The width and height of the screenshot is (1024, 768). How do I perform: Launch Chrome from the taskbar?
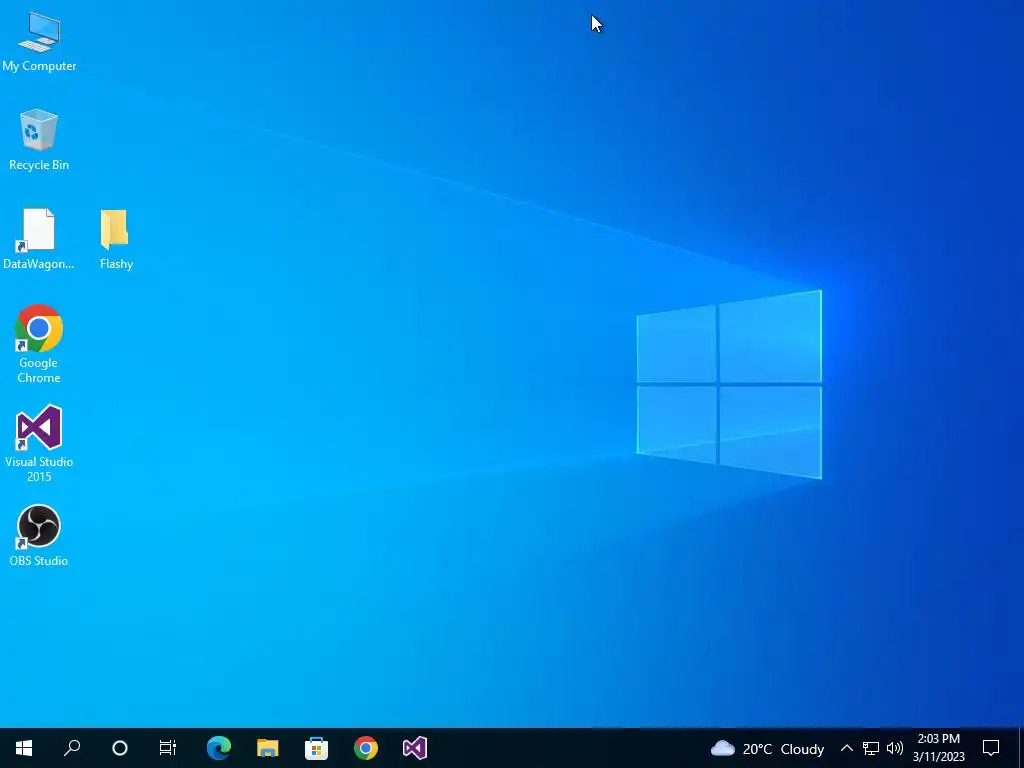[x=366, y=748]
